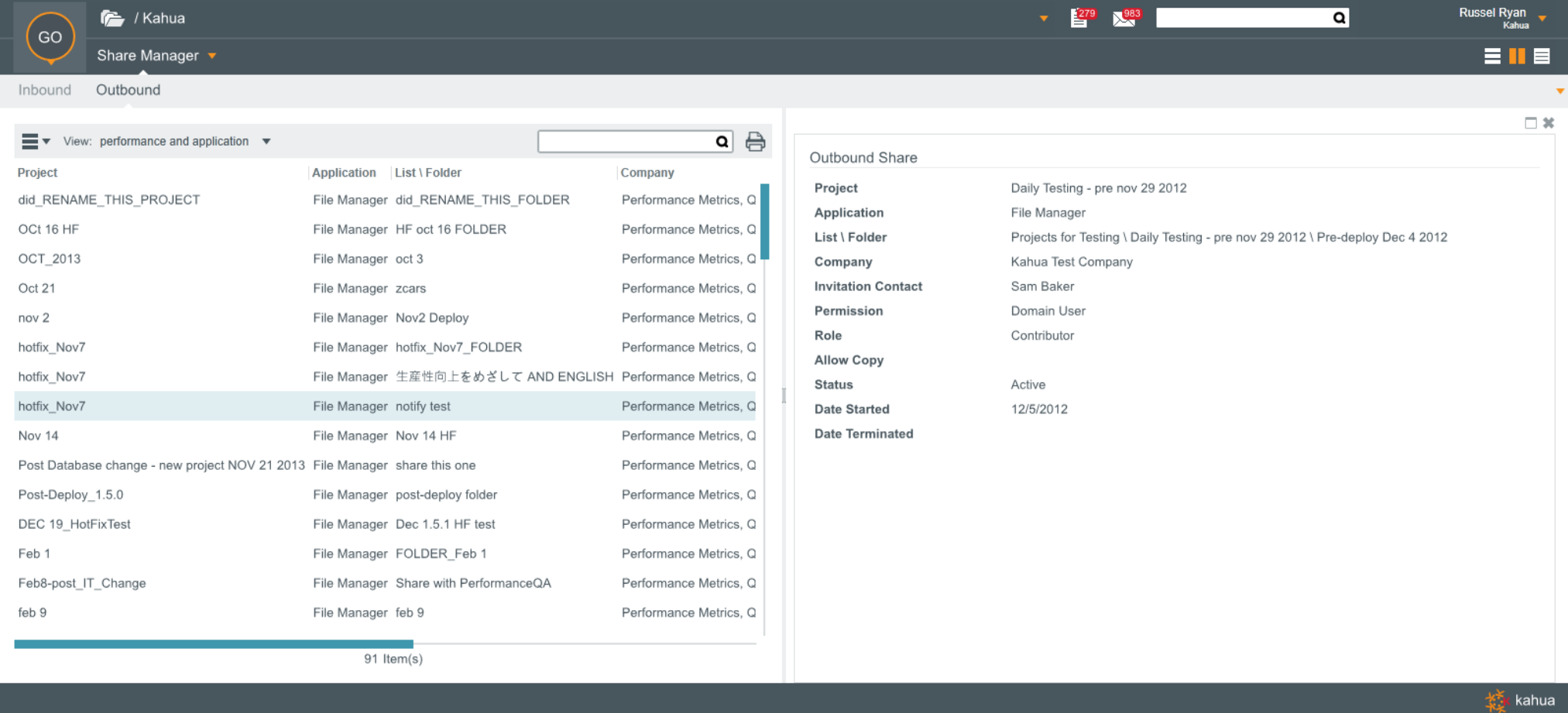Maximize the Outbound Share detail panel
Image resolution: width=1568 pixels, height=713 pixels.
(1530, 123)
